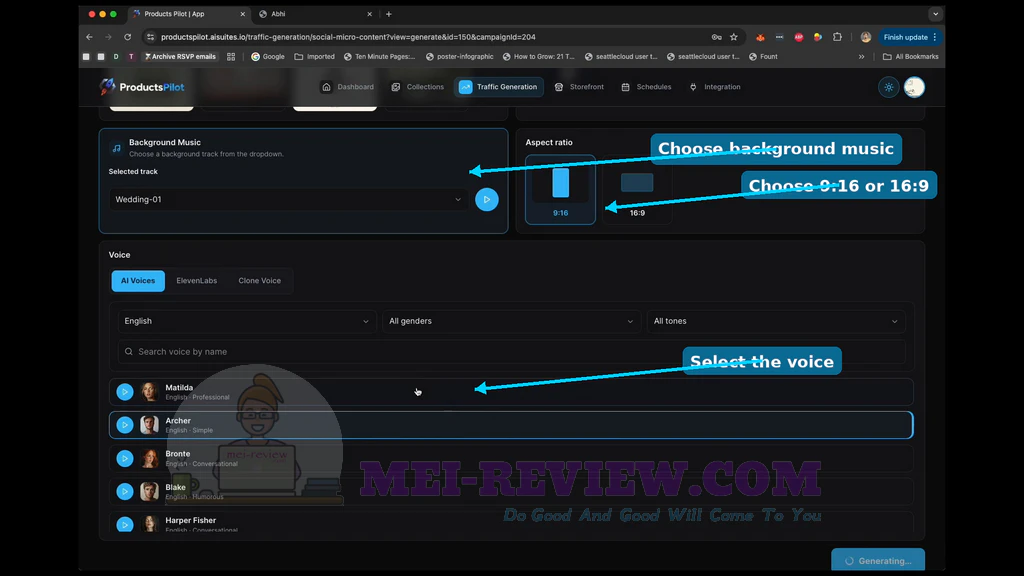Play the Harper Fisher voice sample
Screen dimensions: 1024x576
pos(125,524)
